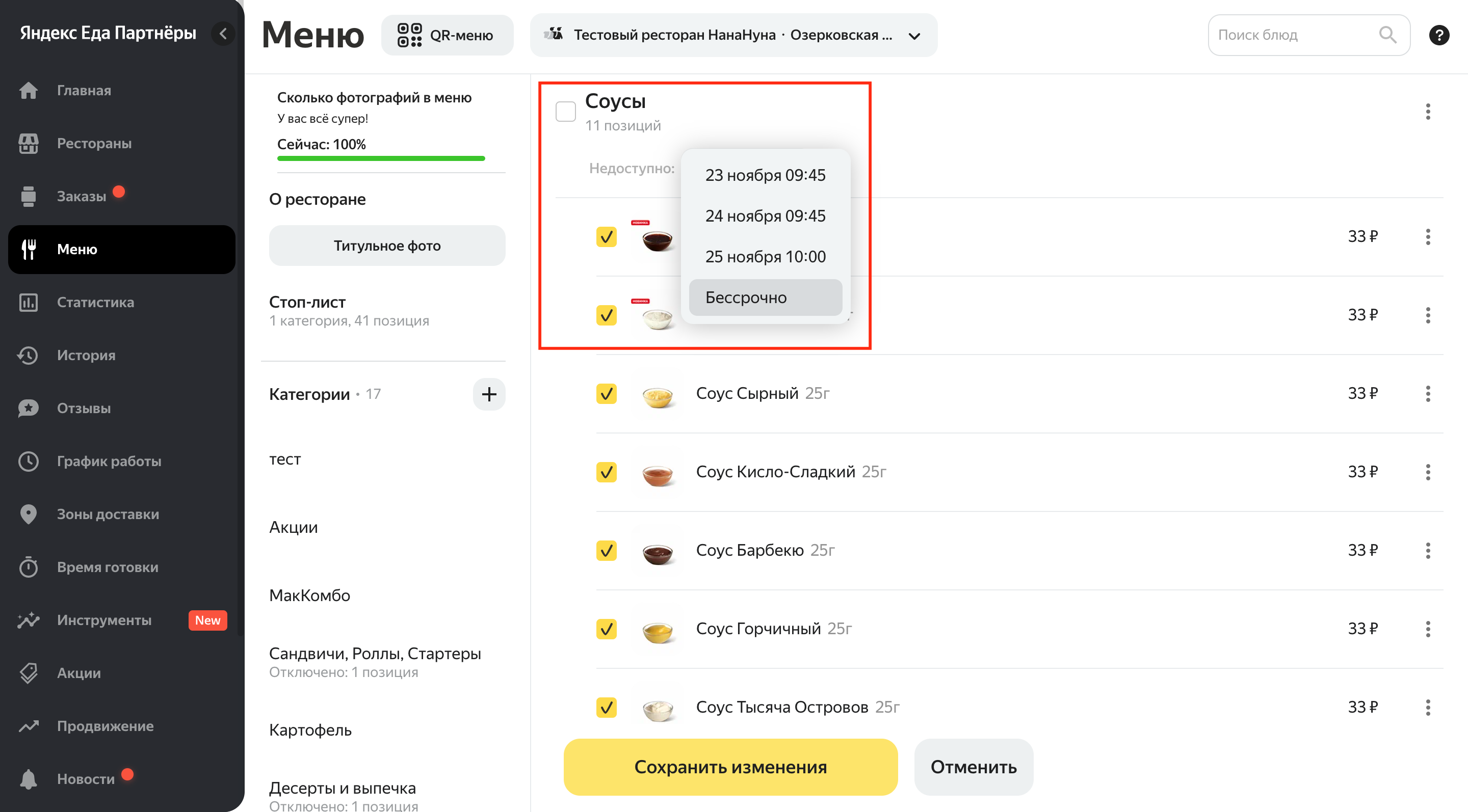Click the Акции price tag icon
Image resolution: width=1468 pixels, height=812 pixels.
(28, 673)
